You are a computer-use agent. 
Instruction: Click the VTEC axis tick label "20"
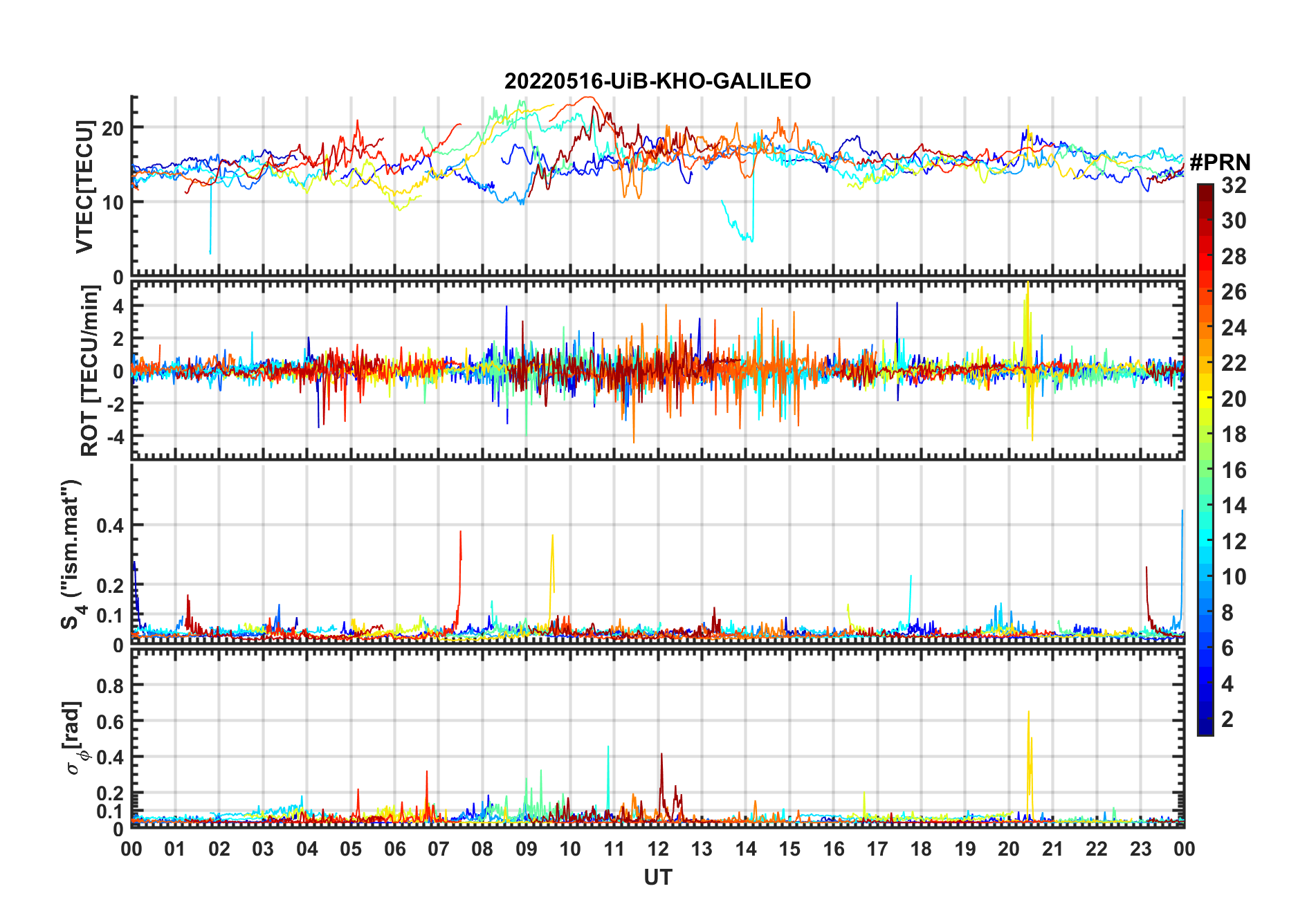pyautogui.click(x=113, y=128)
